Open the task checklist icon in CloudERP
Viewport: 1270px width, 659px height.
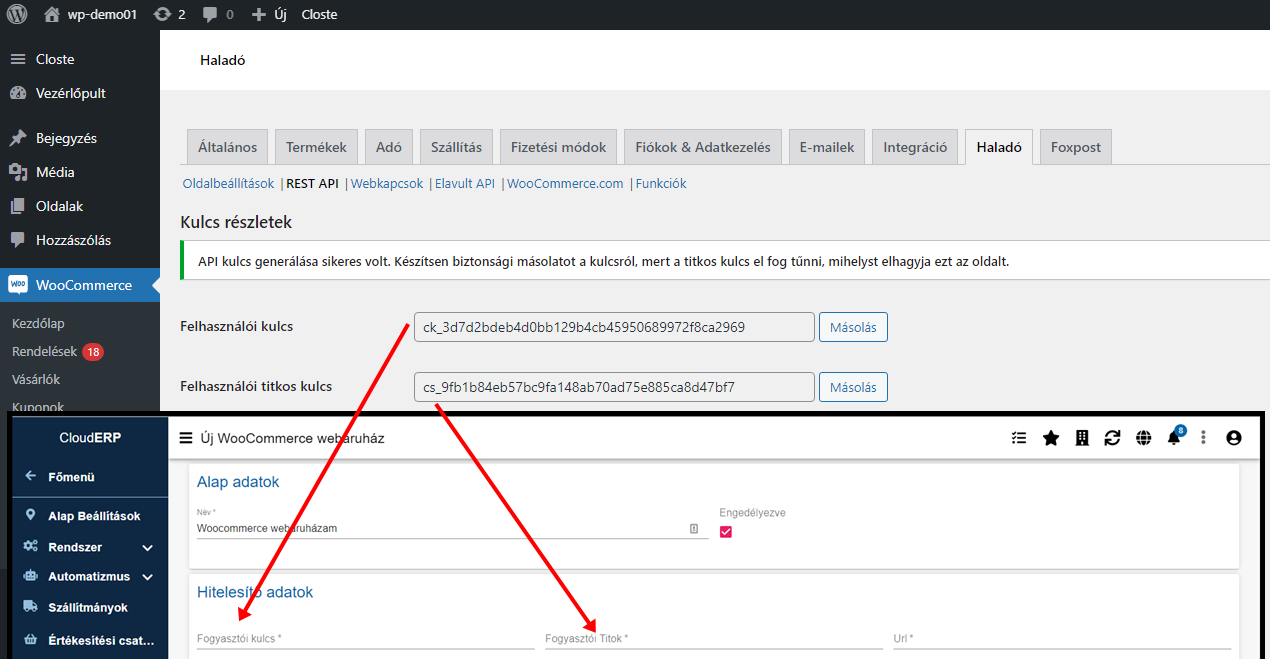pyautogui.click(x=1019, y=438)
